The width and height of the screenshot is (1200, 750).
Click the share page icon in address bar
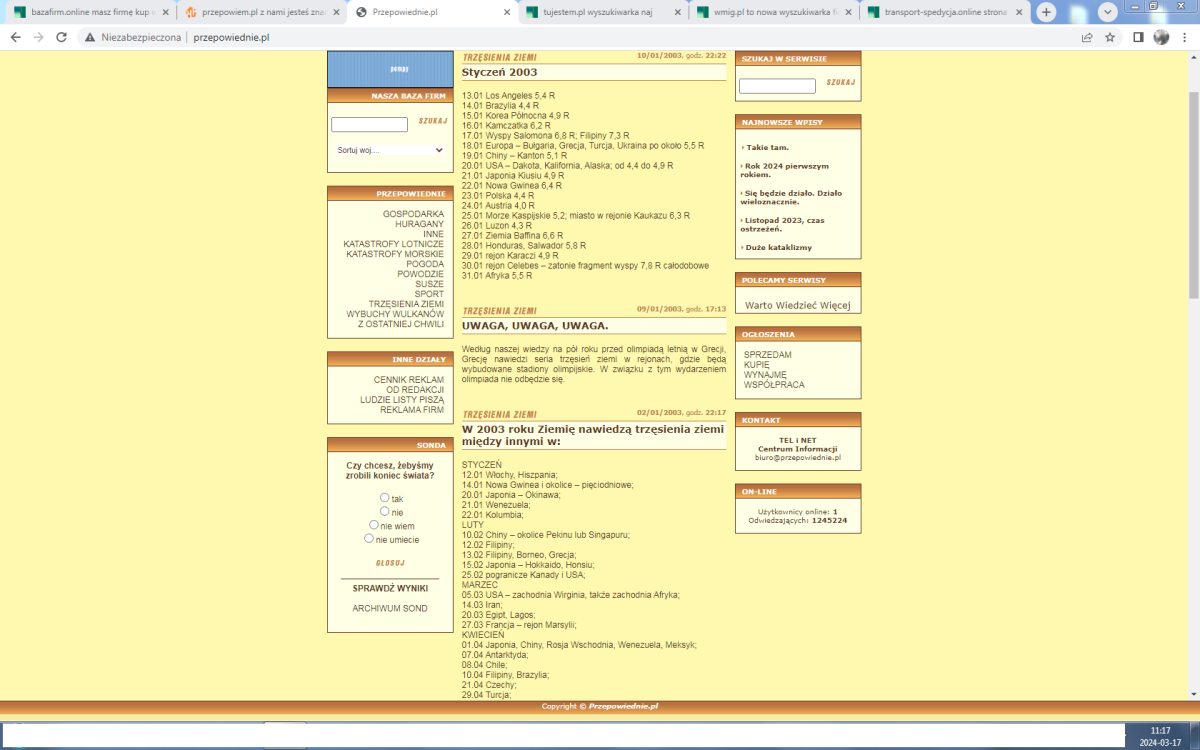1087,37
